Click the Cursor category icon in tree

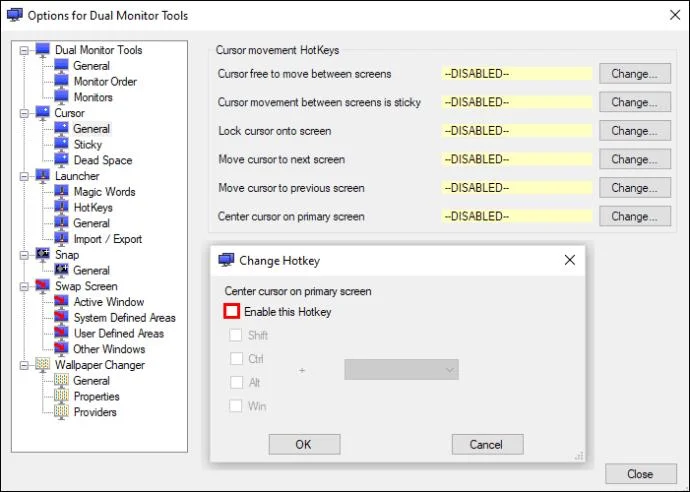coord(43,113)
